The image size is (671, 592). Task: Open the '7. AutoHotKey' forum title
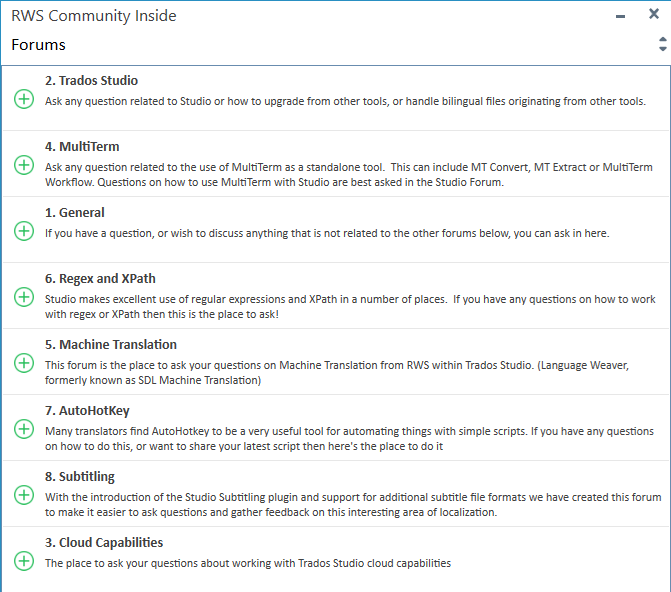point(87,411)
